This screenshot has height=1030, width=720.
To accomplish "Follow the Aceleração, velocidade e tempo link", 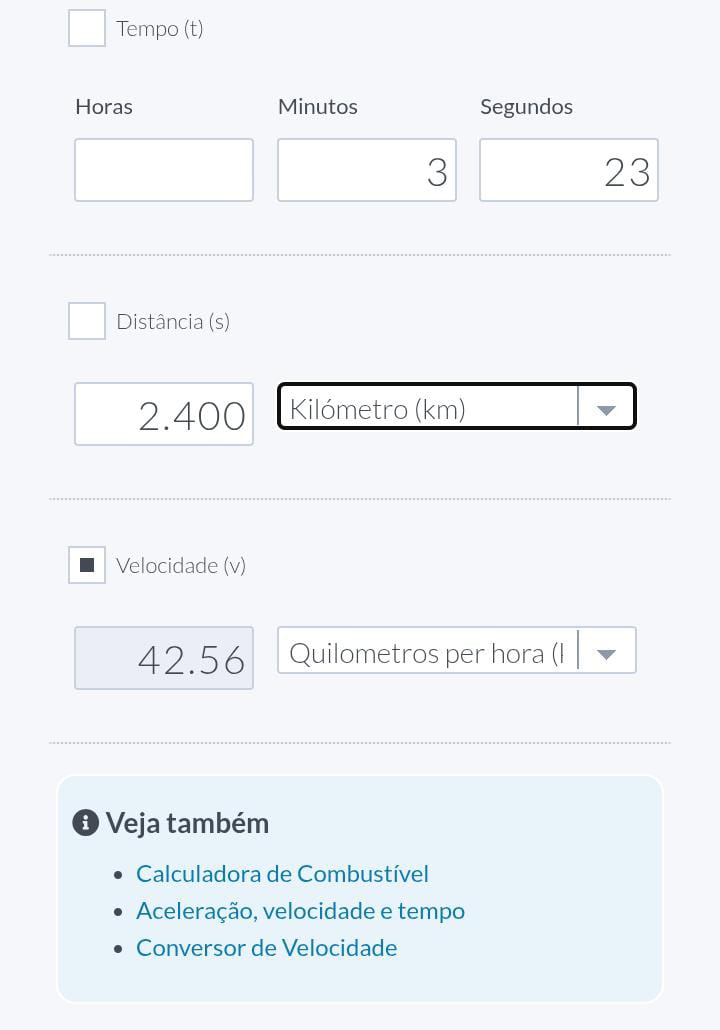I will tap(300, 911).
